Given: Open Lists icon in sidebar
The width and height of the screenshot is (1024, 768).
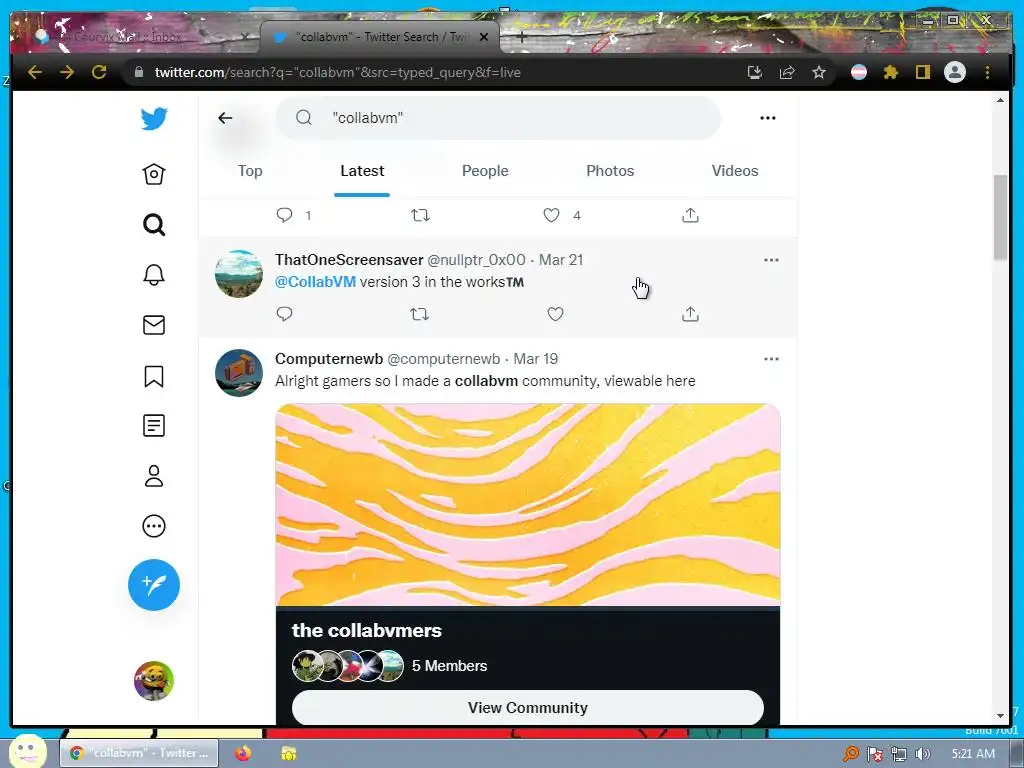Looking at the screenshot, I should pyautogui.click(x=154, y=426).
